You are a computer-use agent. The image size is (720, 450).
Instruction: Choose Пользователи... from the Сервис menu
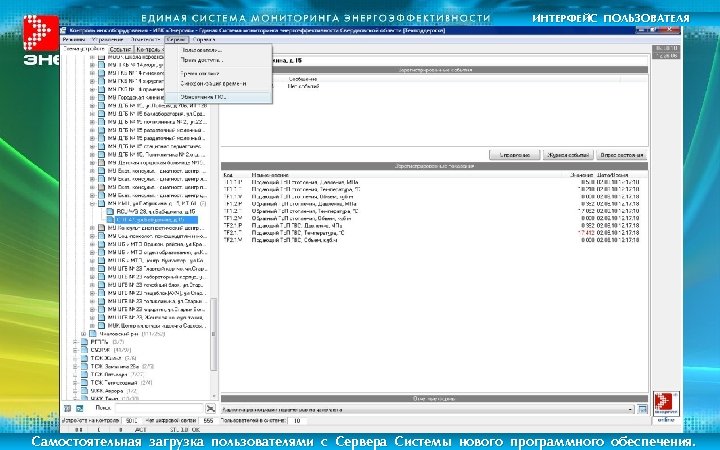(219, 50)
